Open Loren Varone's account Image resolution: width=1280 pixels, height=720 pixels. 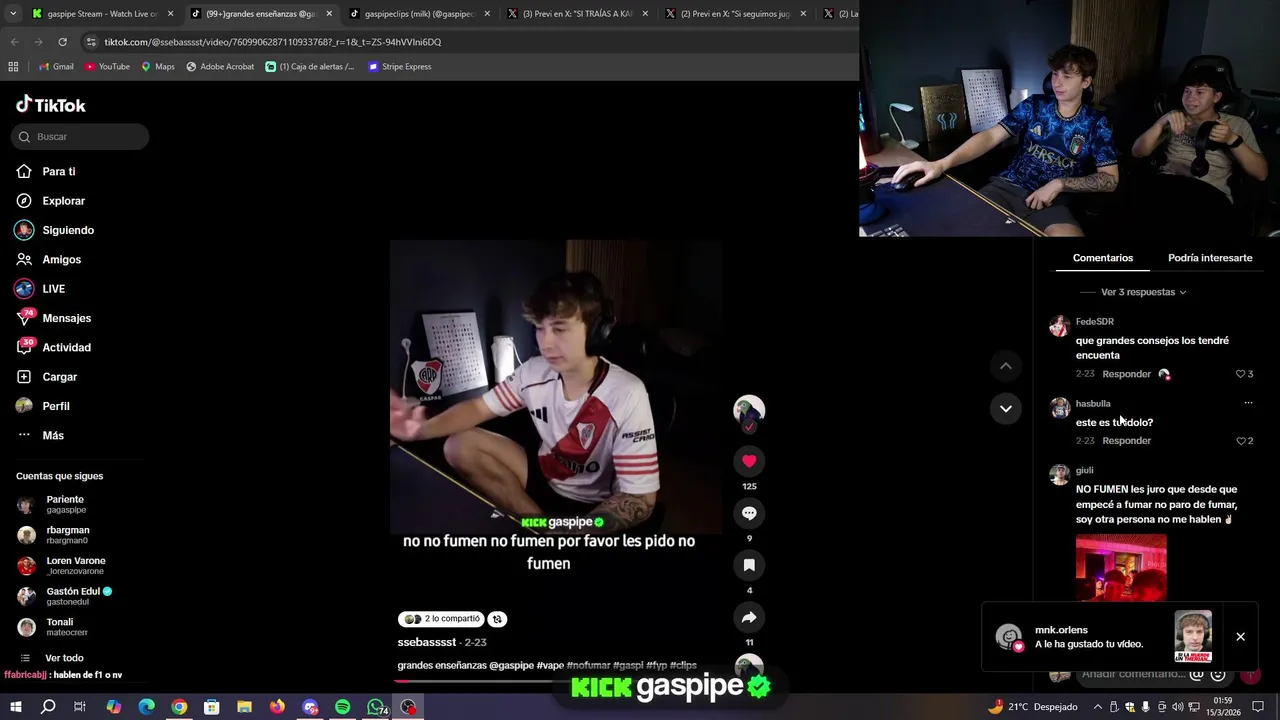click(62, 565)
